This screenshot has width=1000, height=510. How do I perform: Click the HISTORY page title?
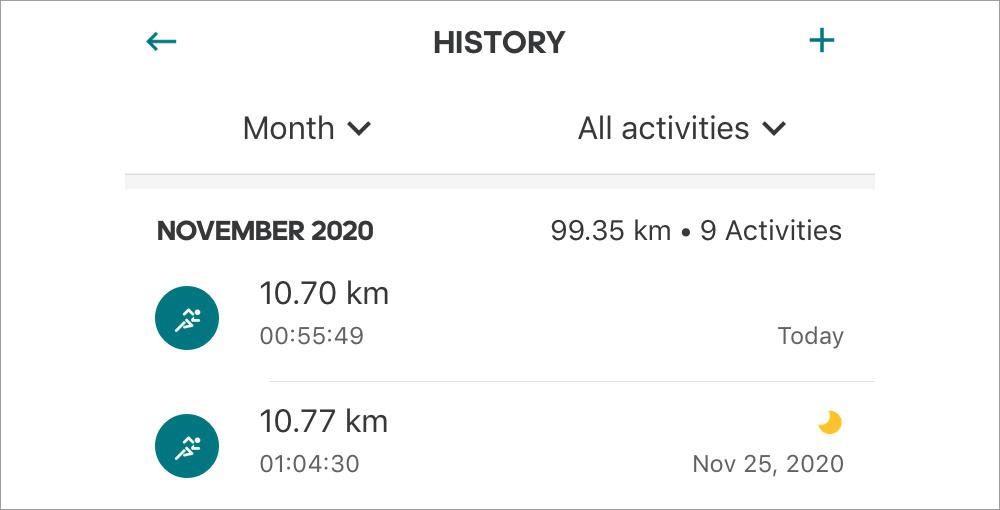[499, 43]
